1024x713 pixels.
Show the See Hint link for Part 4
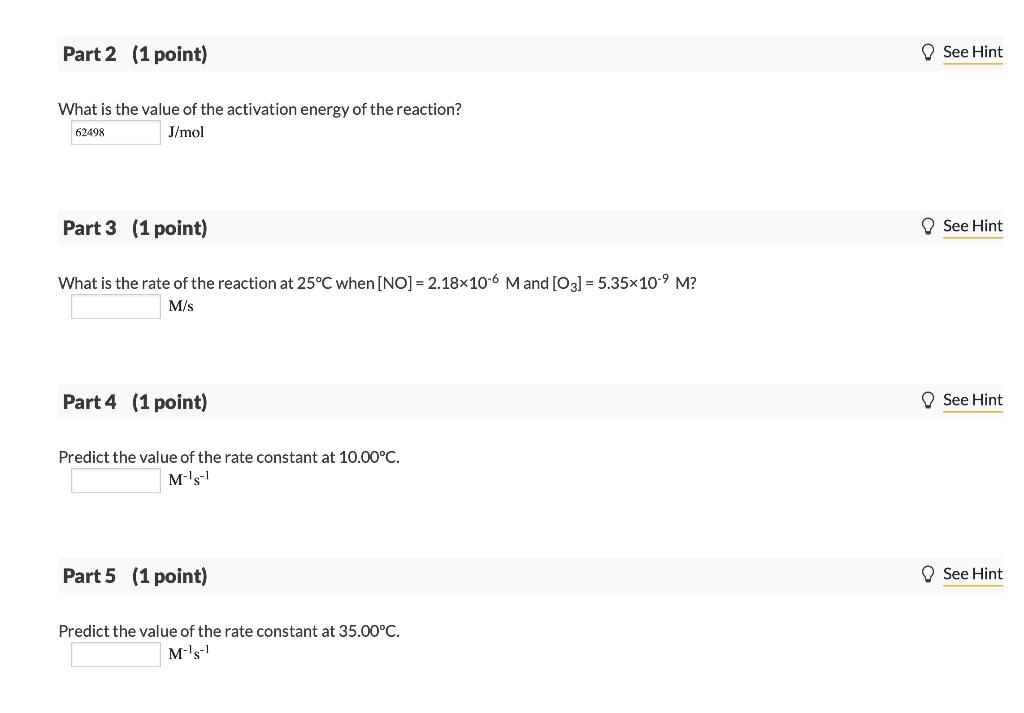972,400
